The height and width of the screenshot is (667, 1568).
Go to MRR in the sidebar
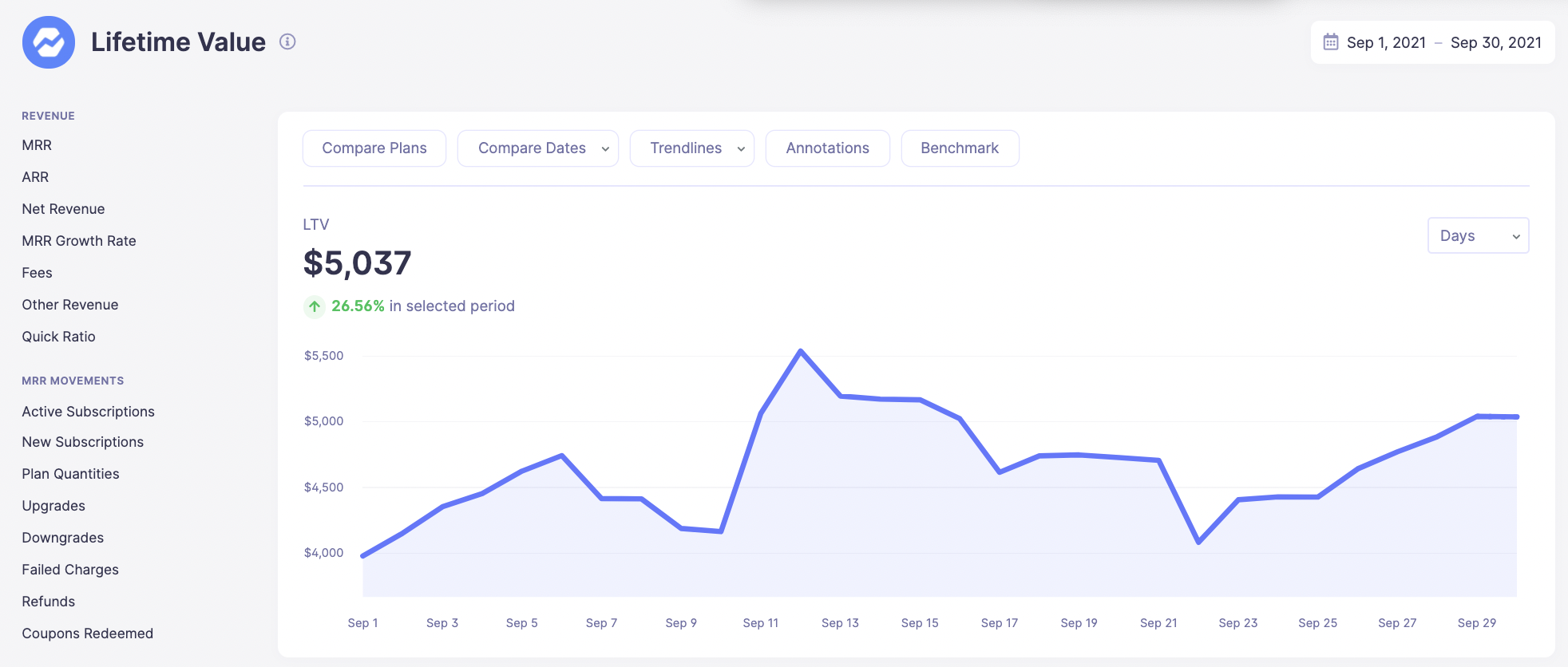click(37, 145)
